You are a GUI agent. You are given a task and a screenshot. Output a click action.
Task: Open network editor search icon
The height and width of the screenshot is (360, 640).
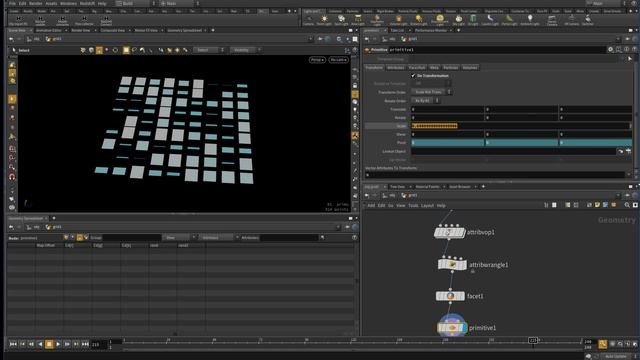627,205
